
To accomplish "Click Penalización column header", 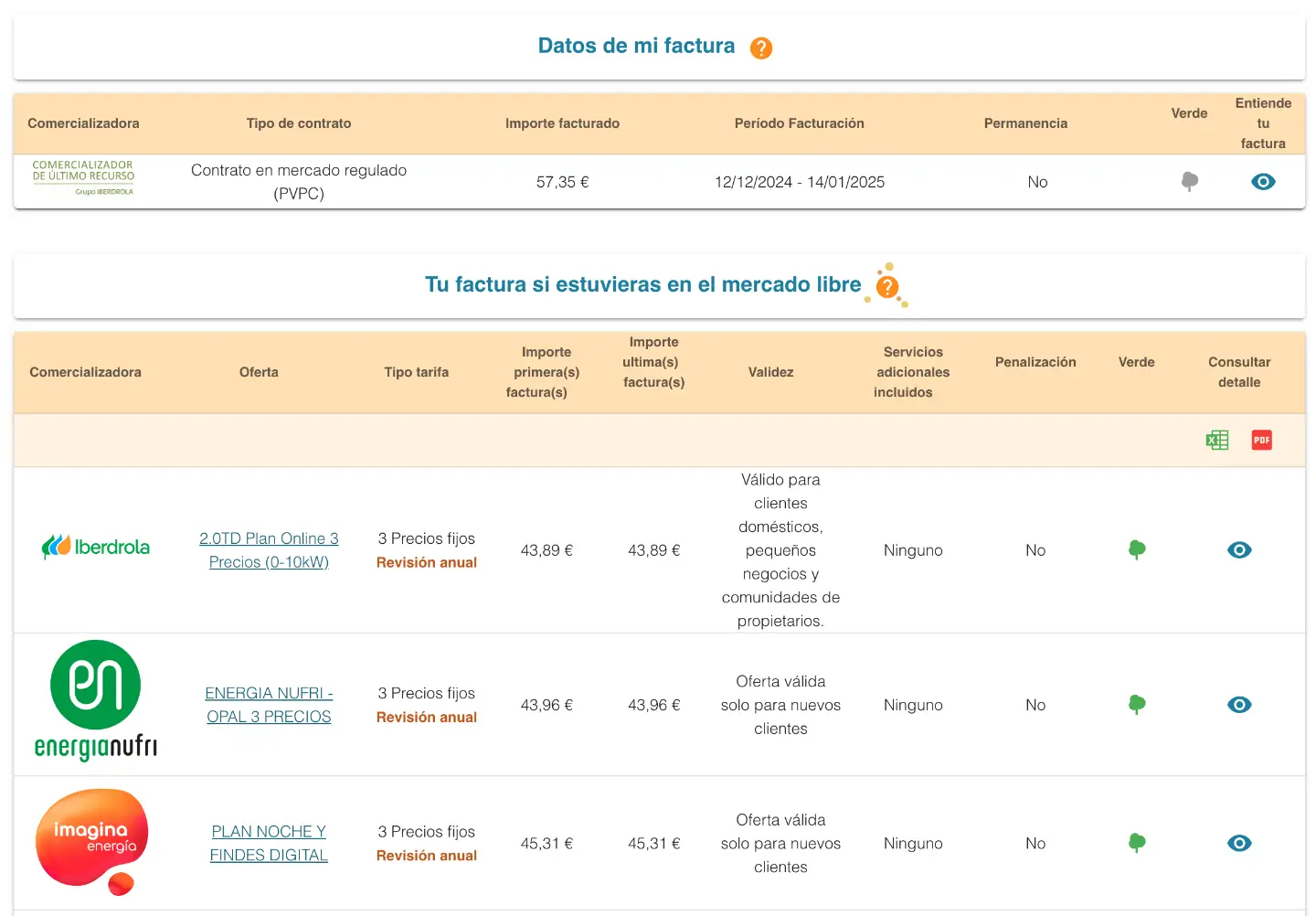I will (x=1035, y=362).
